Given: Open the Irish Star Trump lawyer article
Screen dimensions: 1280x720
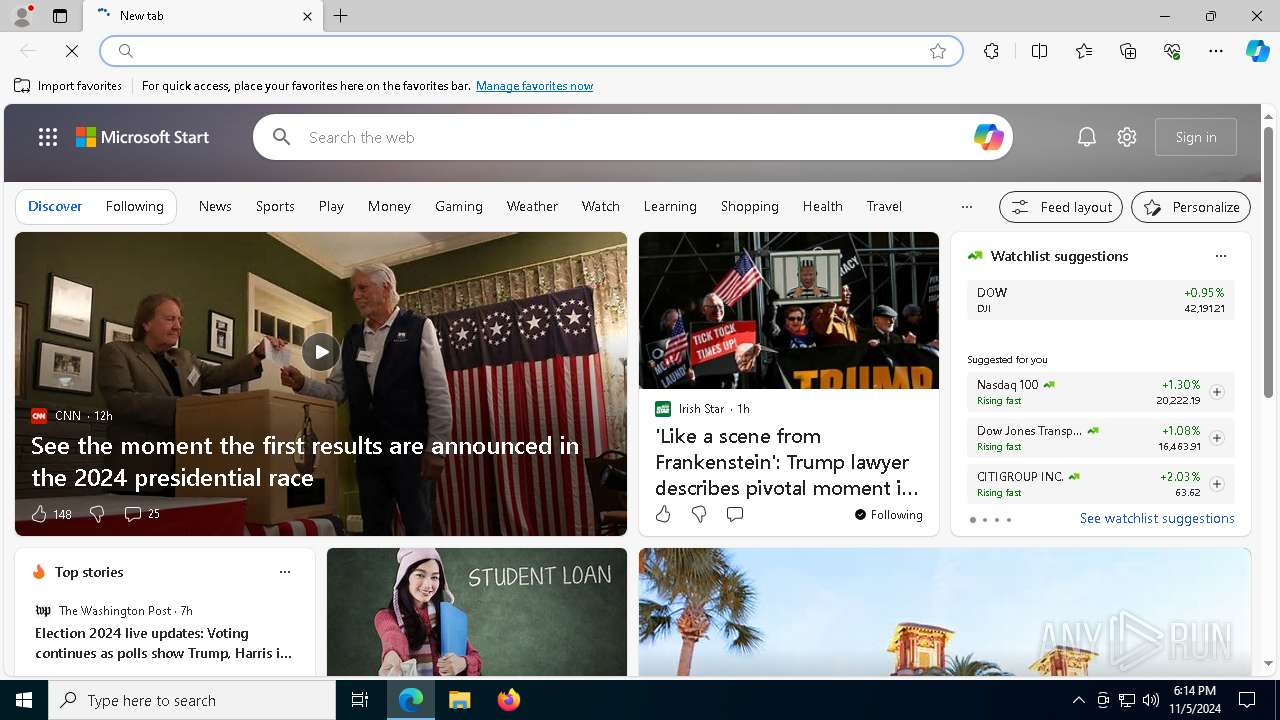Looking at the screenshot, I should click(786, 462).
